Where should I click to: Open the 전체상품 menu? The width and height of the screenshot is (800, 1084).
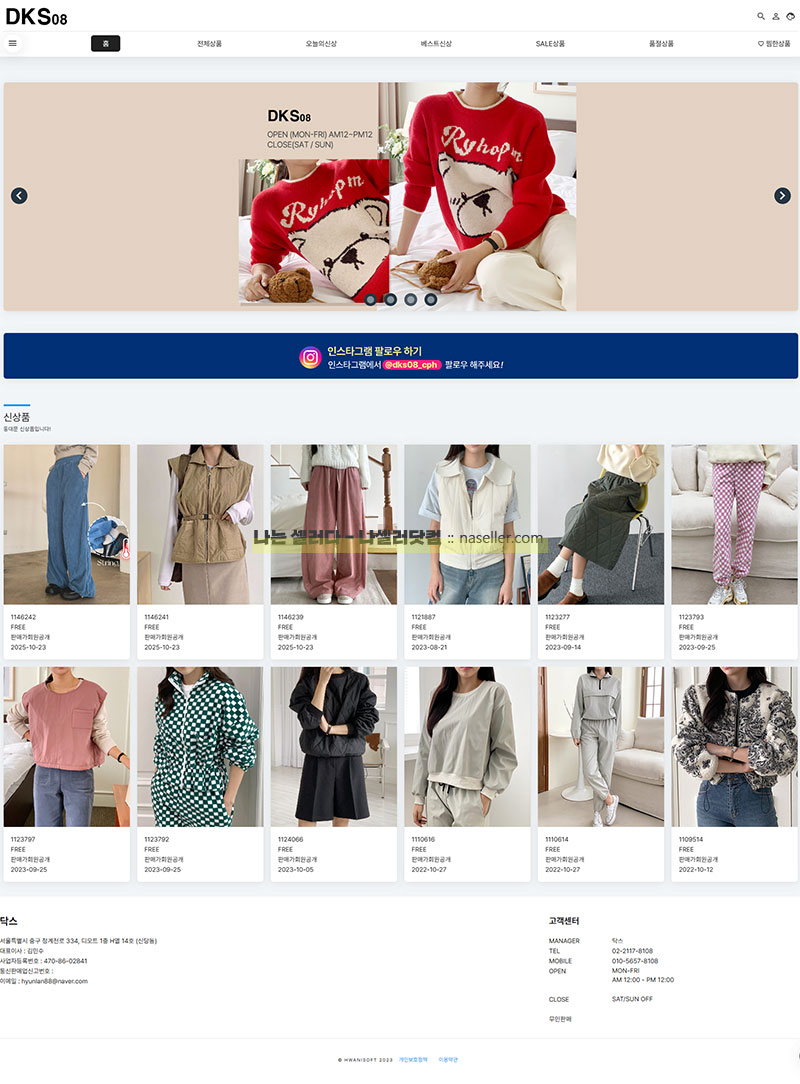coord(210,44)
